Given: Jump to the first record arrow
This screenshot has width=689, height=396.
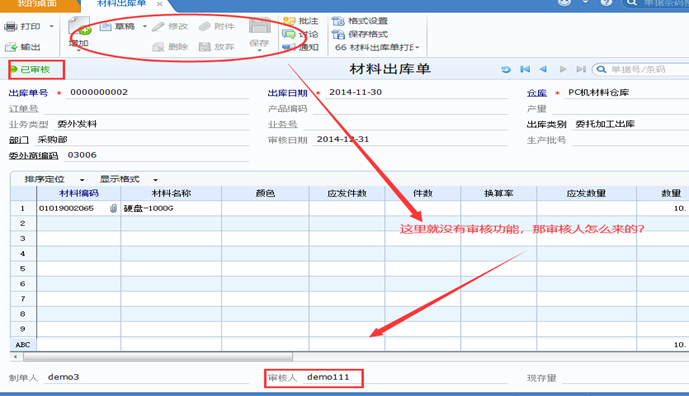Looking at the screenshot, I should pos(525,69).
